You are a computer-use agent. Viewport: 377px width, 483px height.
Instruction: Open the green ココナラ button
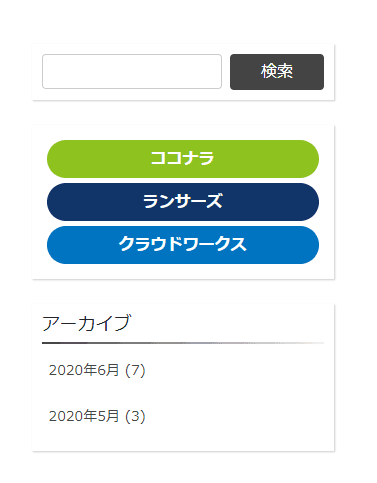click(x=183, y=159)
